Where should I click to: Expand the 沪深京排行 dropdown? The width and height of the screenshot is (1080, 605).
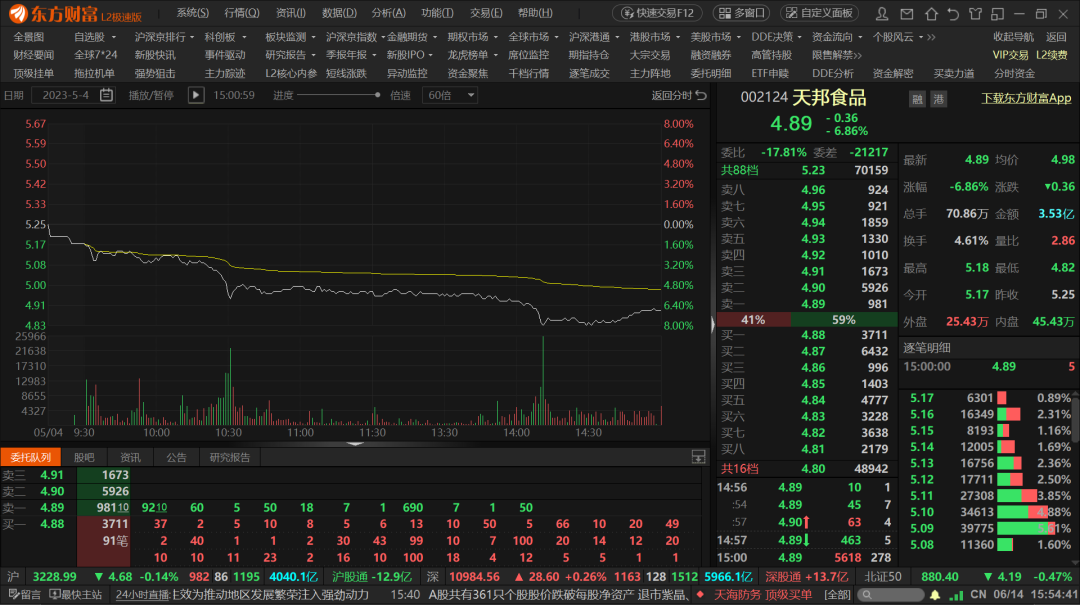(192, 37)
